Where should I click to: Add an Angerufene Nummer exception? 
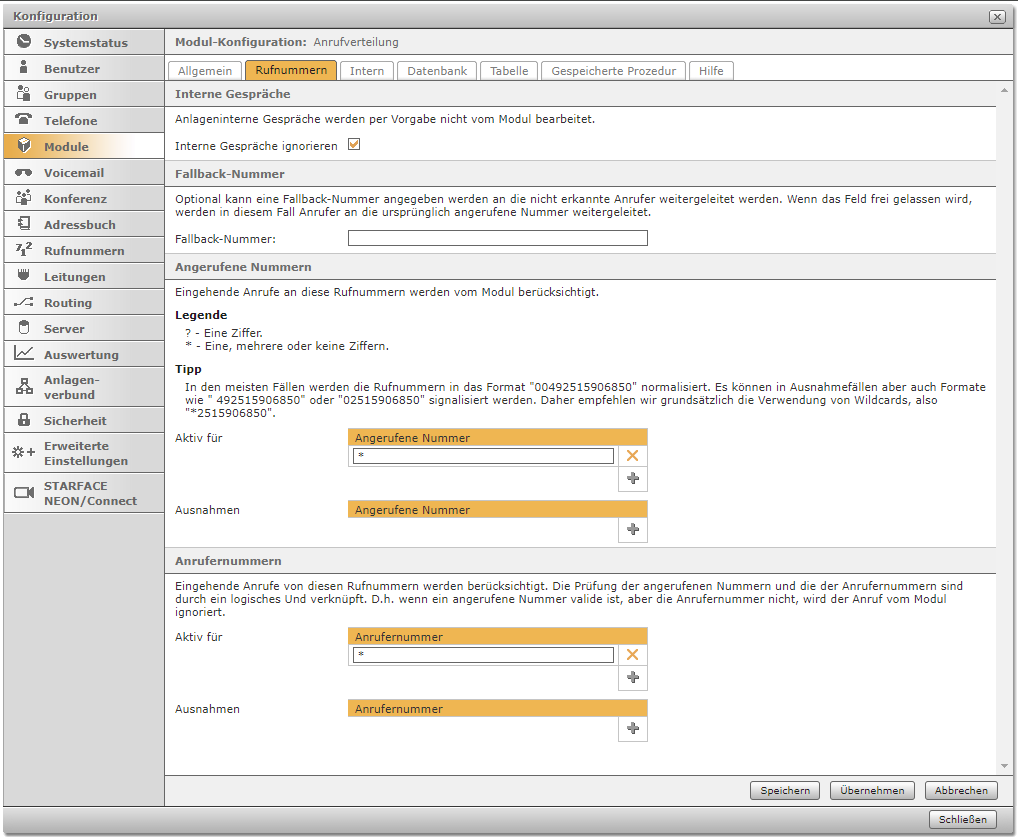tap(632, 530)
